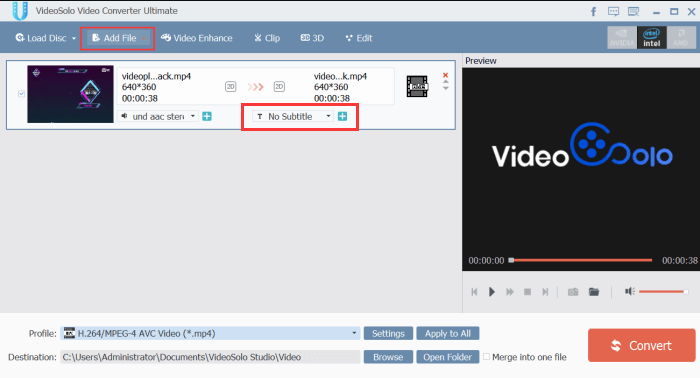This screenshot has width=700, height=378.
Task: Expand the Load Disc dropdown arrow
Action: (74, 38)
